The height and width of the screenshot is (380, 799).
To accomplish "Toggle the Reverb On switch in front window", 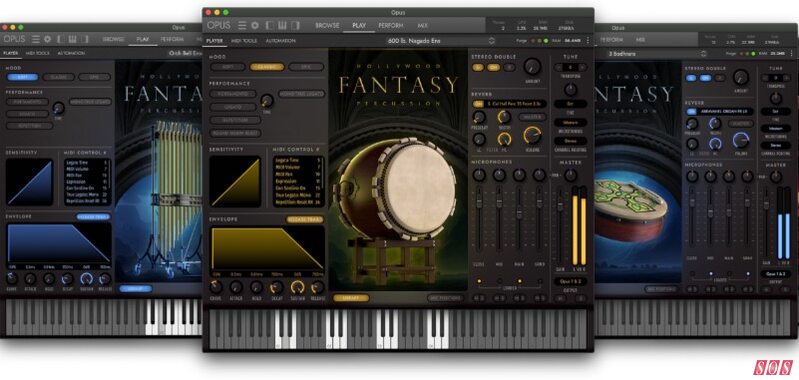I will pyautogui.click(x=478, y=104).
